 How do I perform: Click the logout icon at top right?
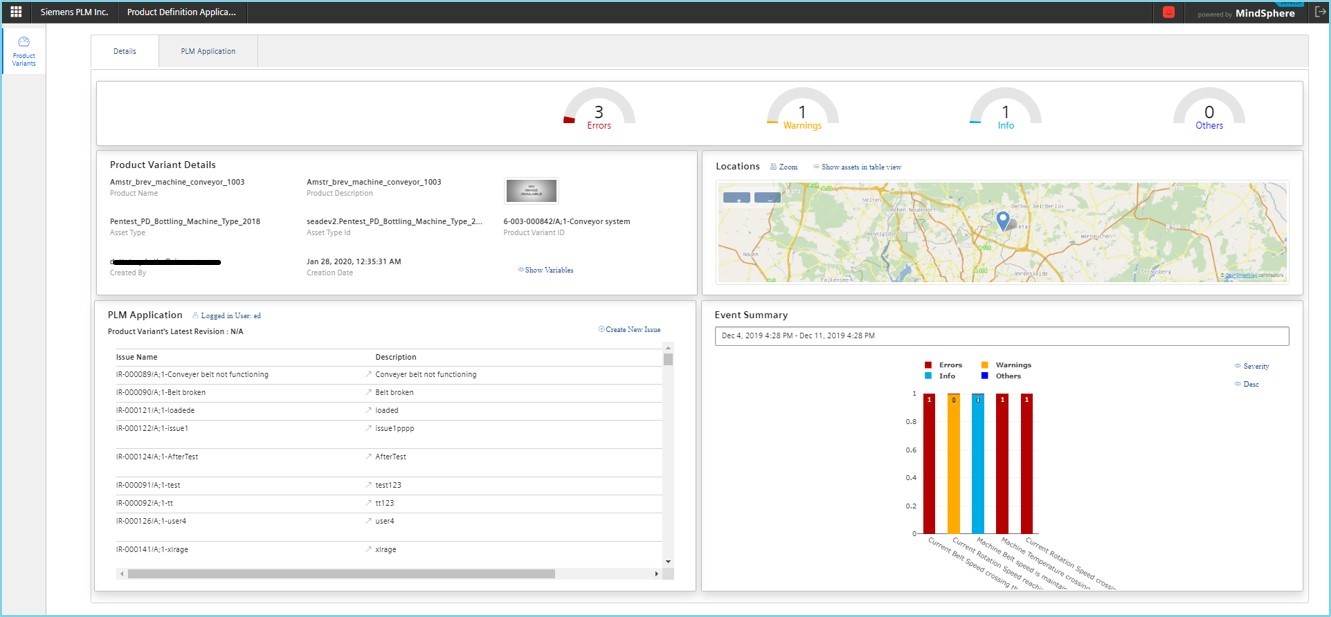pos(1319,12)
